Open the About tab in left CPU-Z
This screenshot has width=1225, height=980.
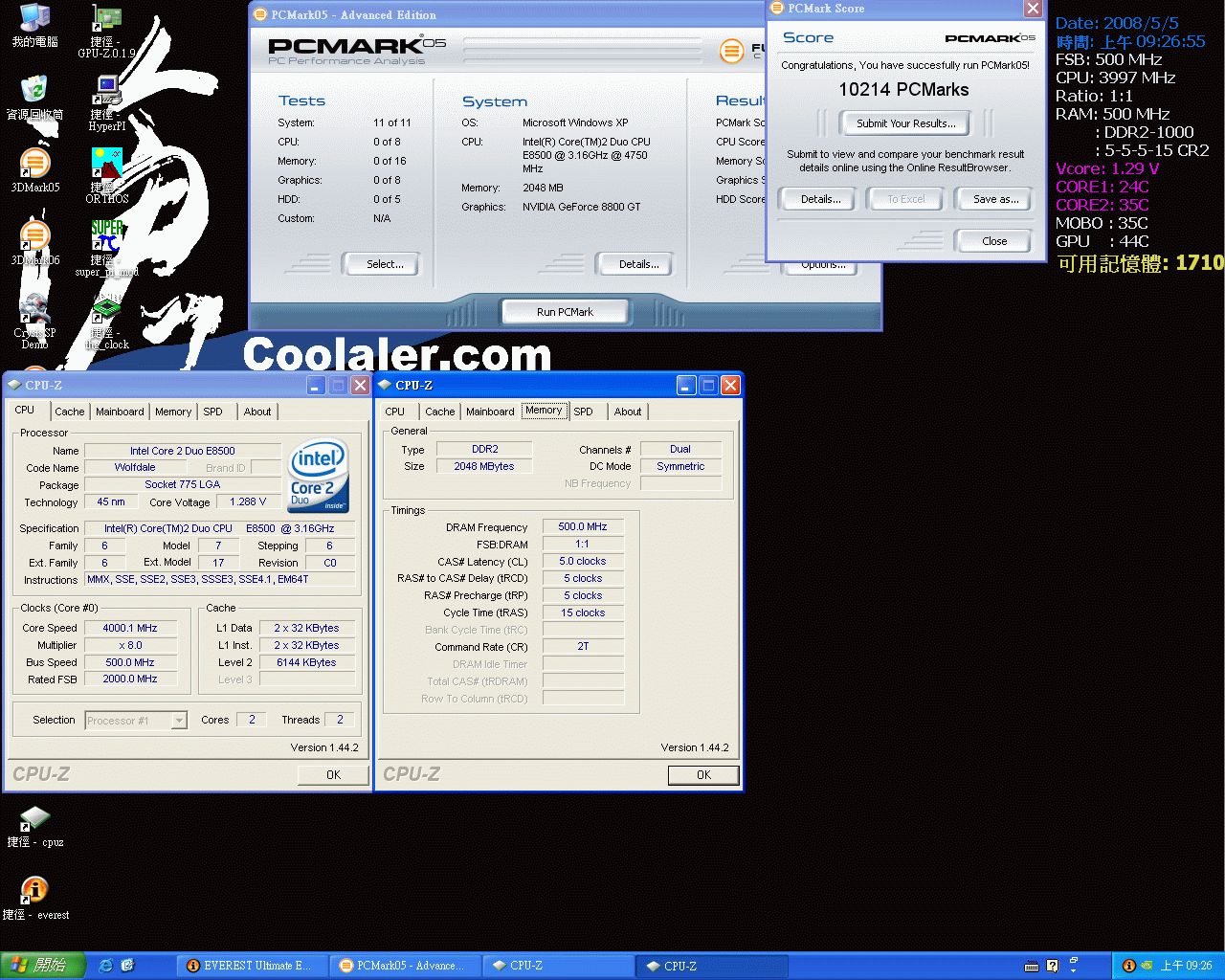coord(257,412)
